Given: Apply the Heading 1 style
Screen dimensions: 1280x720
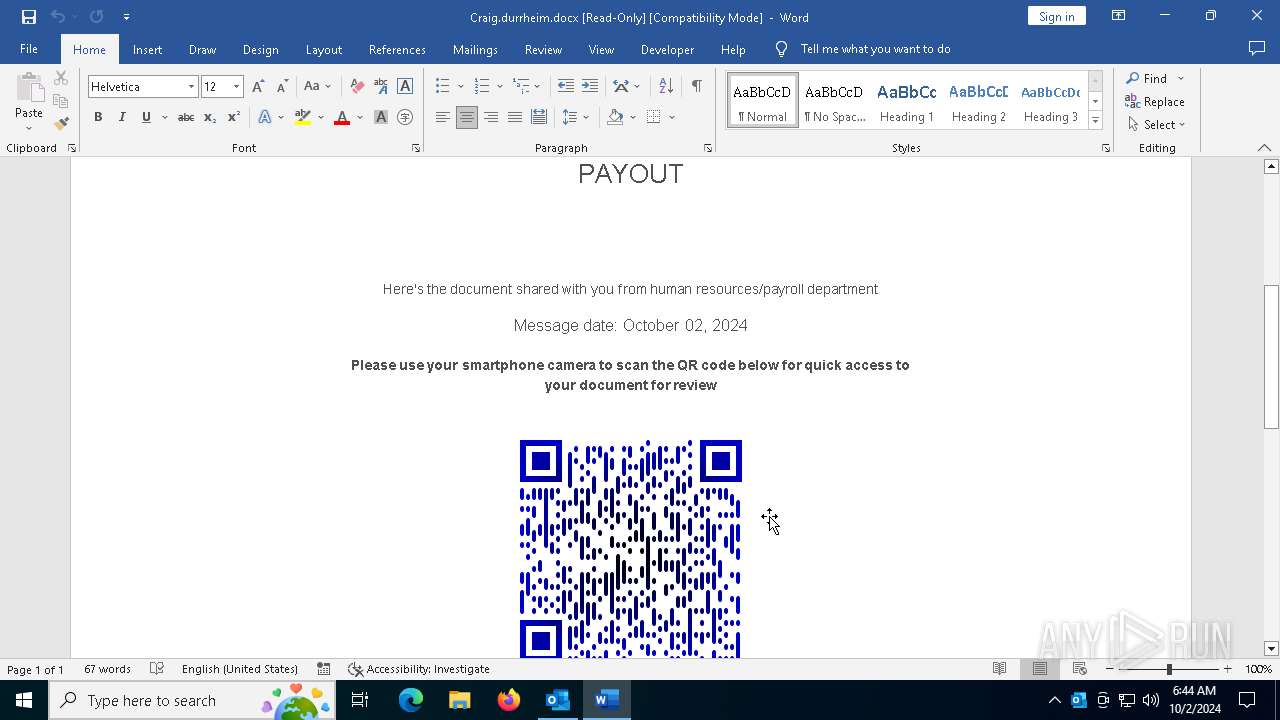Looking at the screenshot, I should (x=907, y=101).
